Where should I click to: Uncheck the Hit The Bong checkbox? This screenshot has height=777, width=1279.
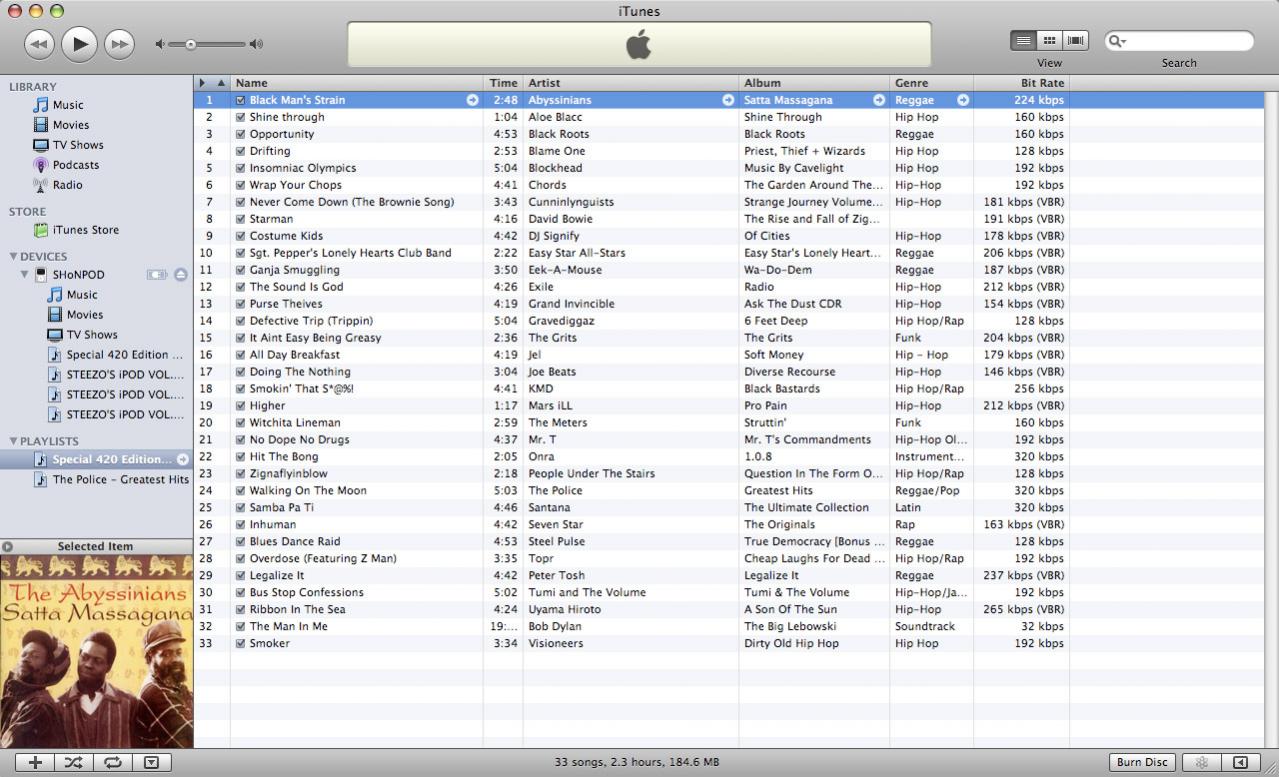(x=241, y=457)
